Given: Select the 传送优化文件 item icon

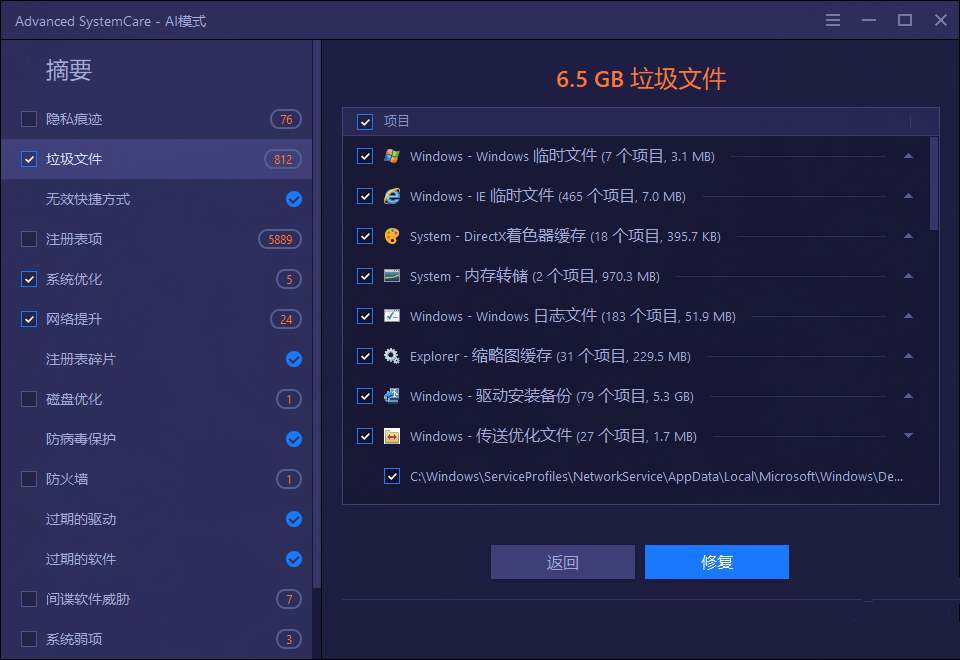Looking at the screenshot, I should pos(393,436).
